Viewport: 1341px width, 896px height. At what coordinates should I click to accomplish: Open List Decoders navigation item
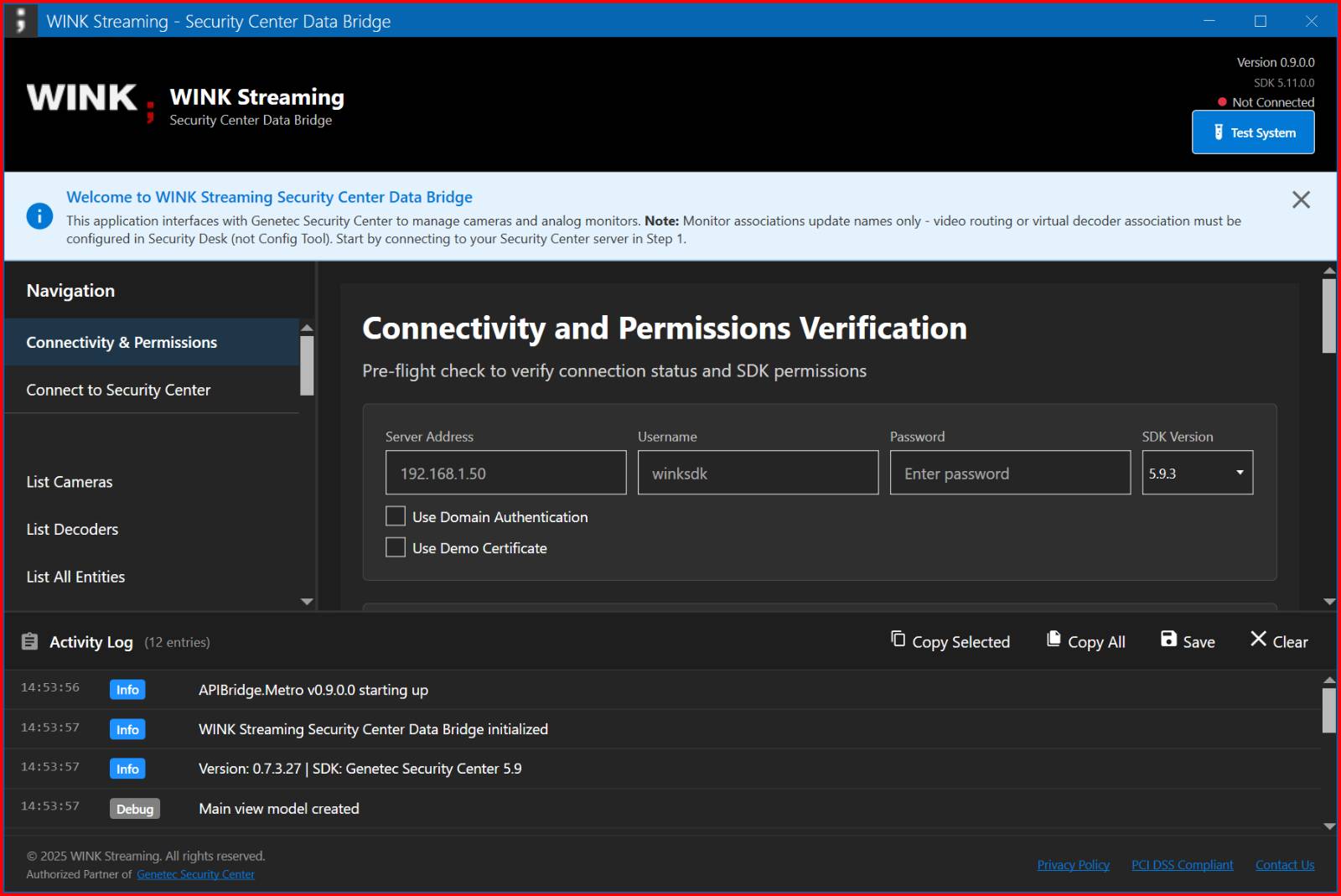point(152,529)
